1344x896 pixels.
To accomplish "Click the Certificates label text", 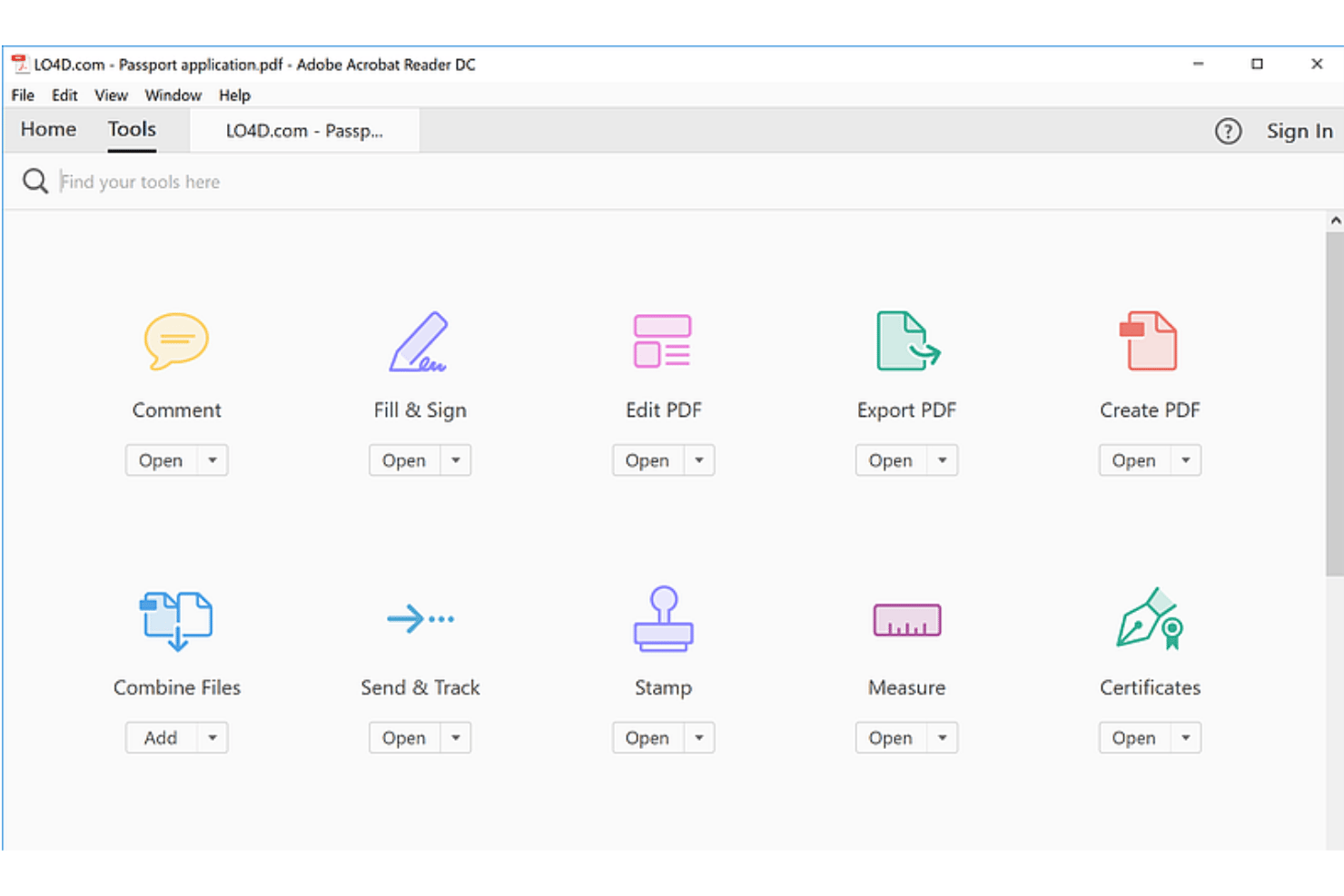I will [x=1150, y=688].
